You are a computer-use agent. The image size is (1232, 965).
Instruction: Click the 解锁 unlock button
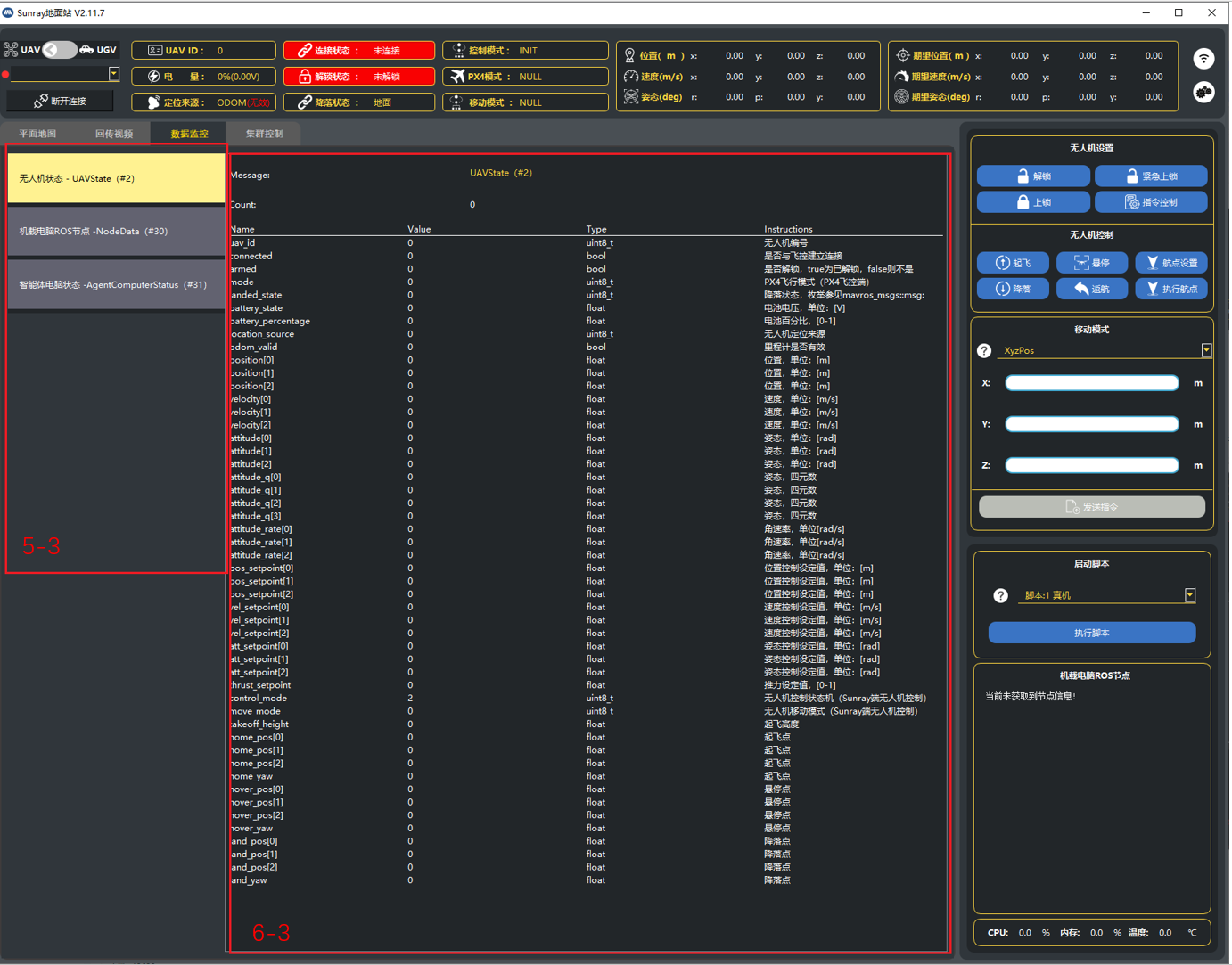(x=1033, y=176)
